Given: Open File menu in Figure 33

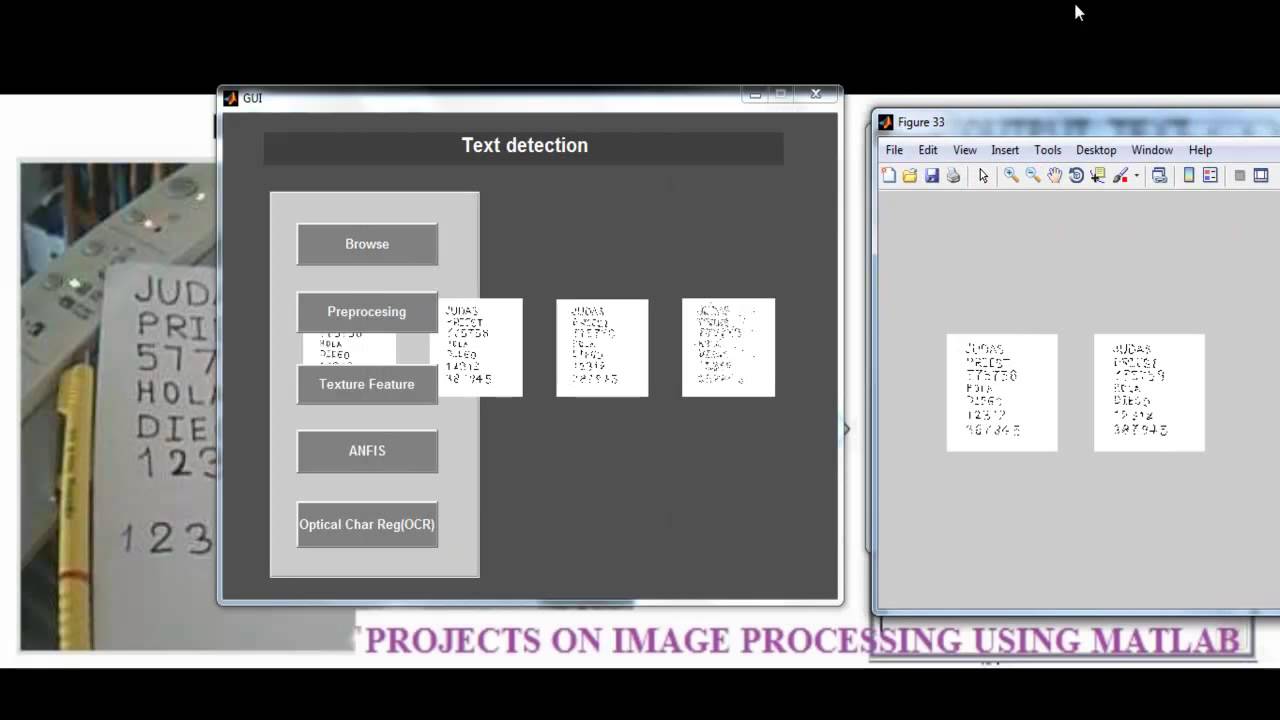Looking at the screenshot, I should pyautogui.click(x=894, y=150).
